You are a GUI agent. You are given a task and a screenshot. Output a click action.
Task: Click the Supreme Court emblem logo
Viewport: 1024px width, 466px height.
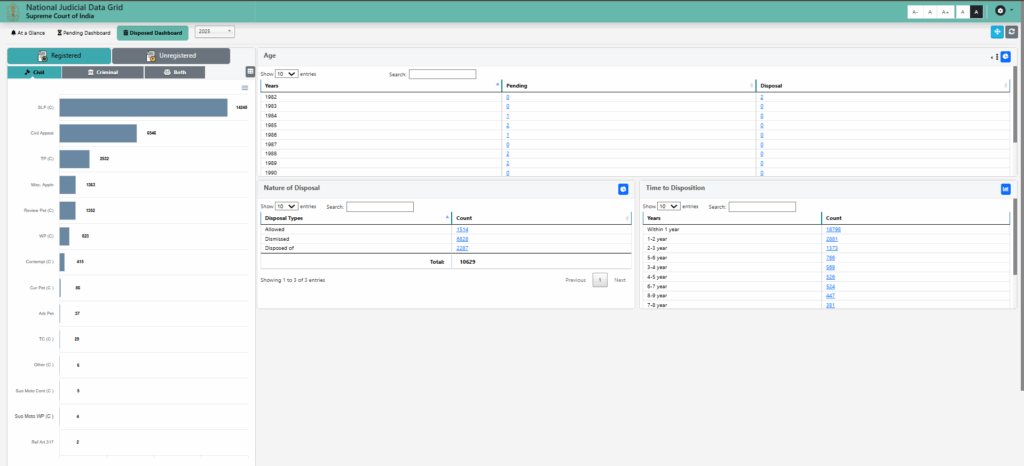tap(12, 11)
